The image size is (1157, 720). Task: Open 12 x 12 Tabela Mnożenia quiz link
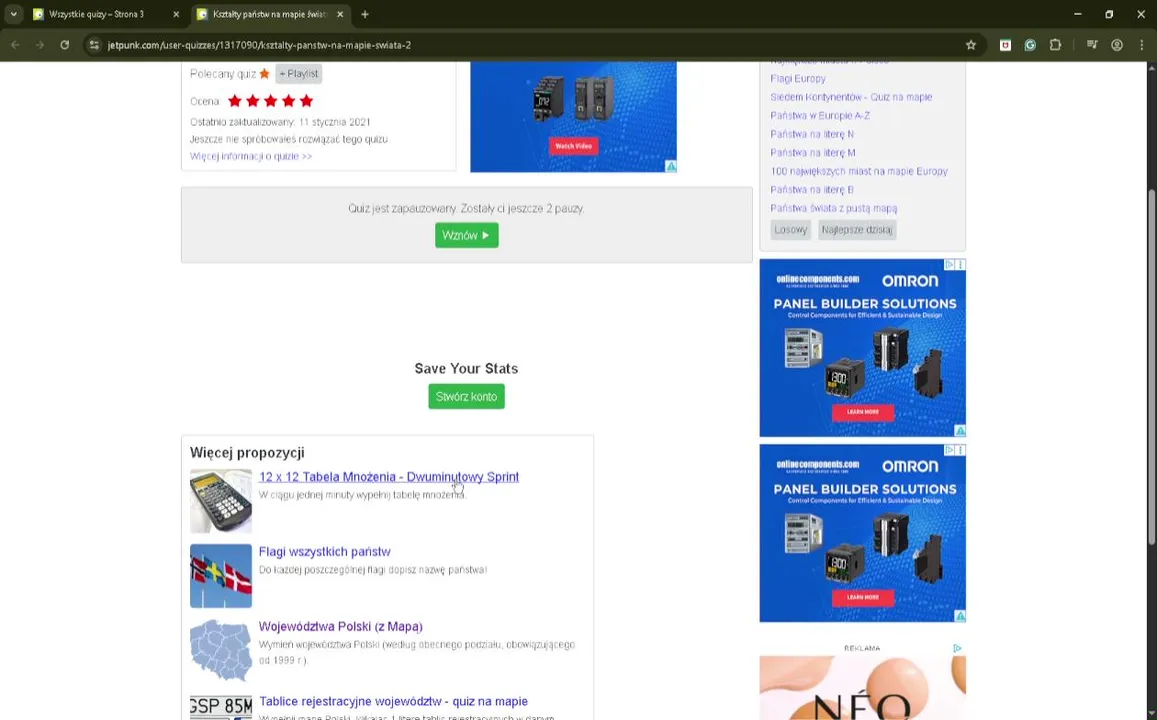(389, 477)
